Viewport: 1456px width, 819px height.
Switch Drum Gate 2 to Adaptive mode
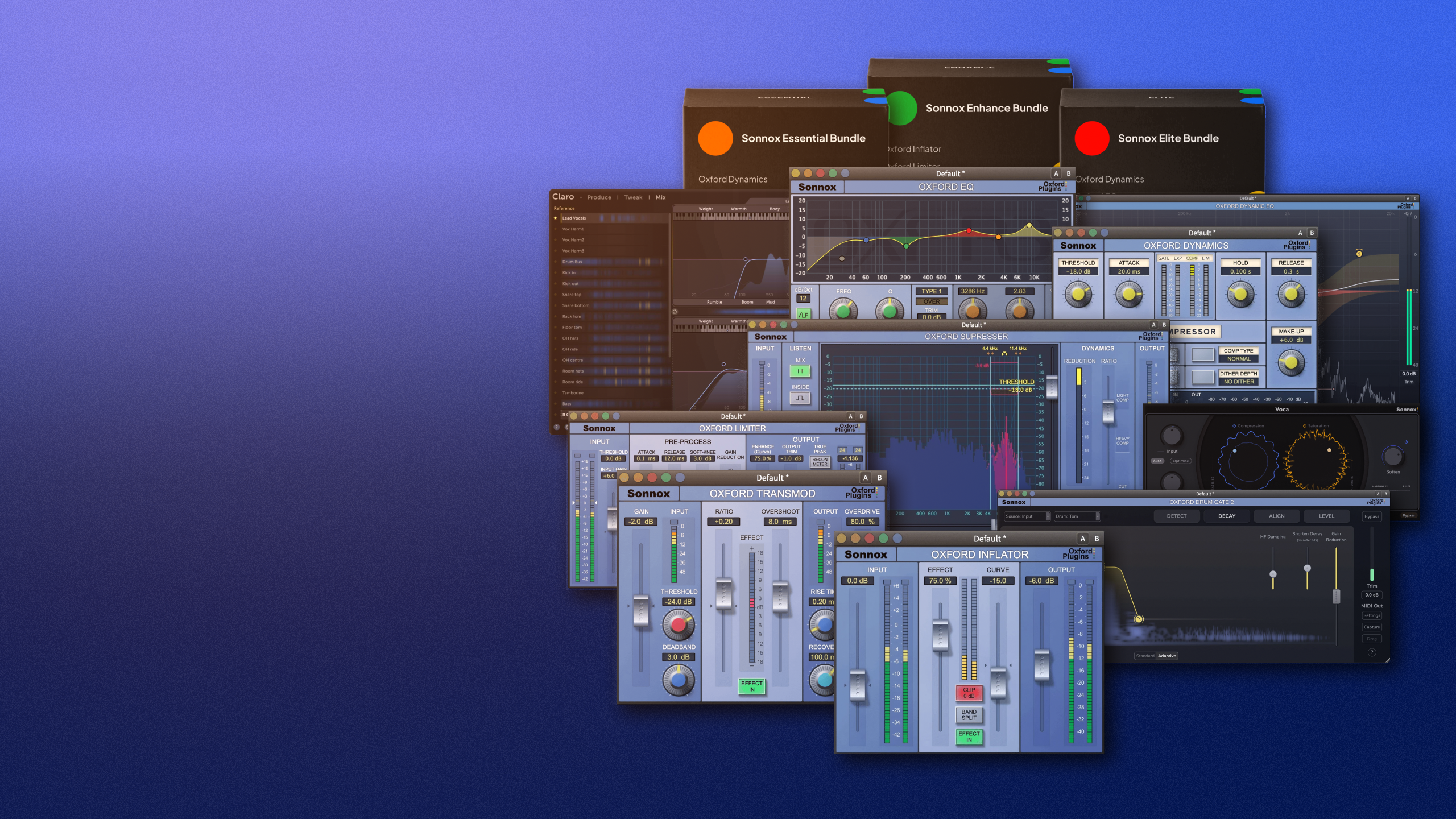point(1167,656)
